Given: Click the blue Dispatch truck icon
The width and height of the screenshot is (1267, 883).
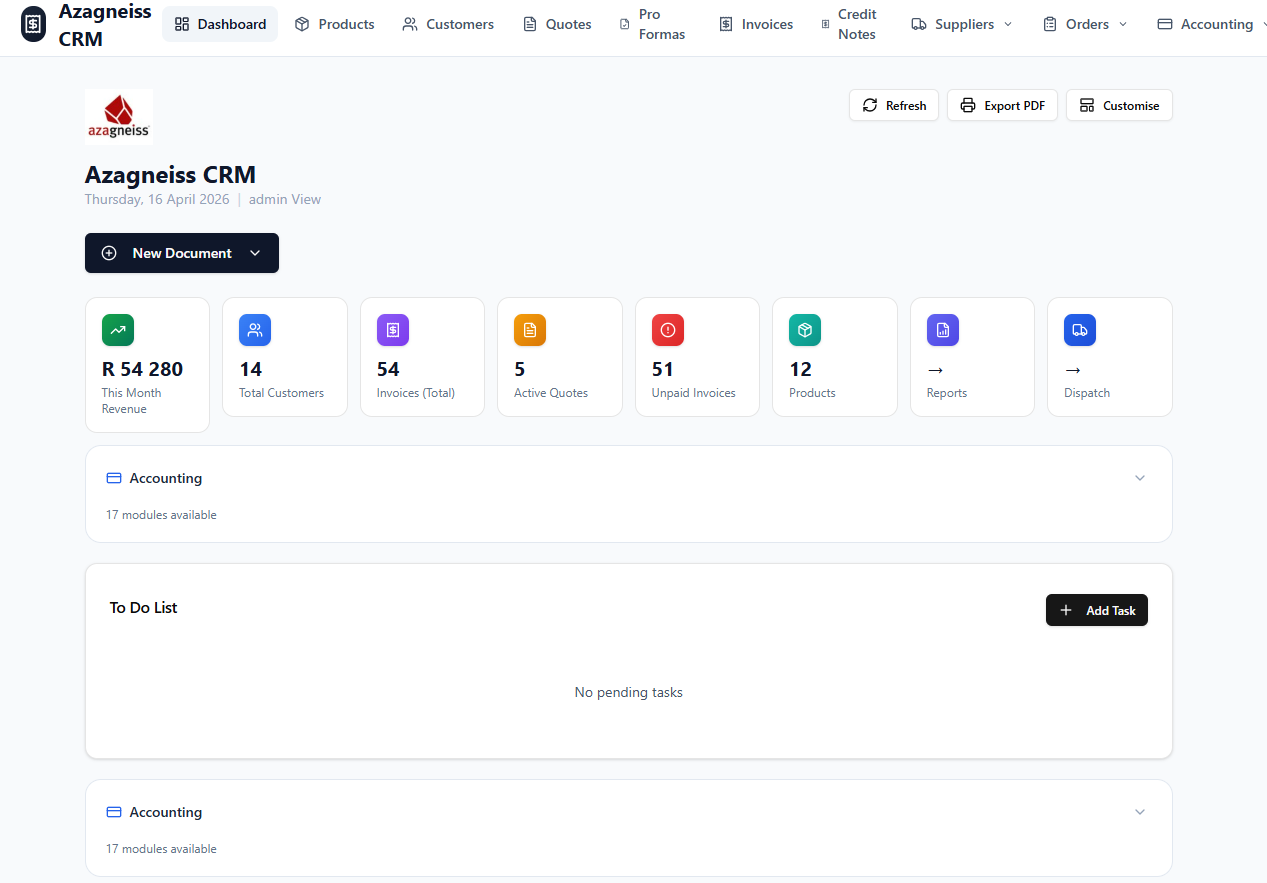Looking at the screenshot, I should coord(1080,330).
